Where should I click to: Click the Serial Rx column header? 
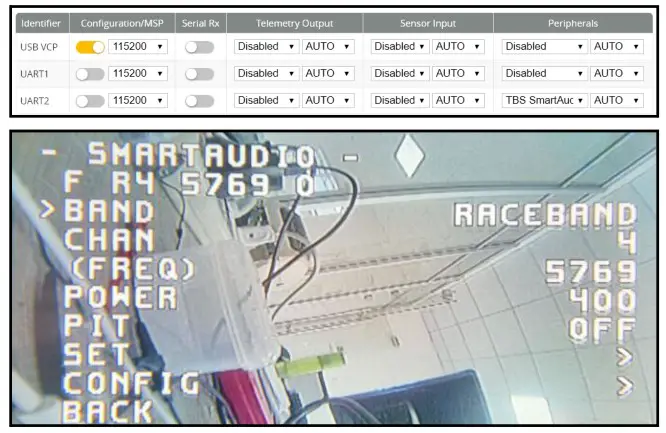(x=200, y=23)
